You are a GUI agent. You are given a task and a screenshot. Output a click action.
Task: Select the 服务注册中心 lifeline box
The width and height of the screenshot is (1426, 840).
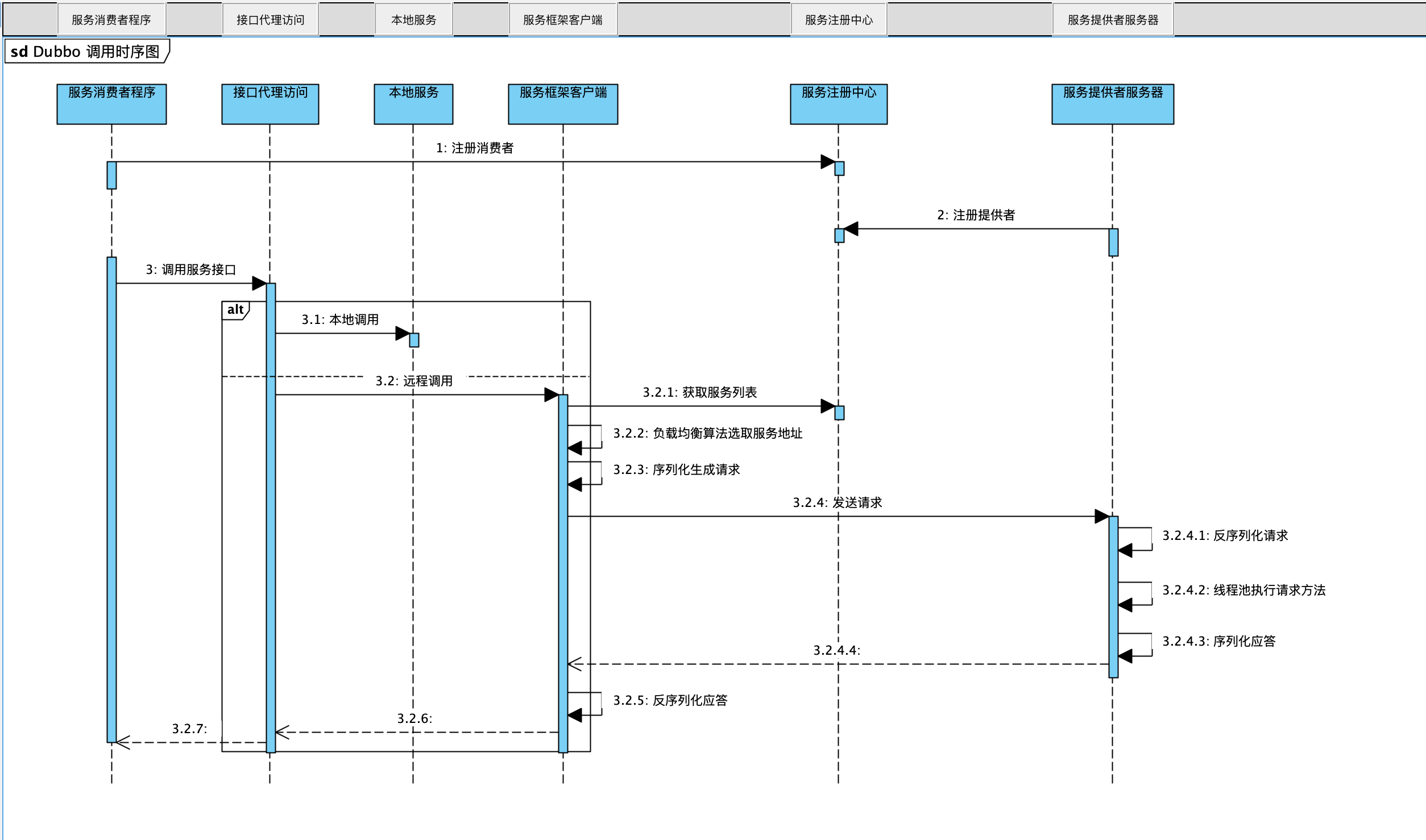coord(839,104)
